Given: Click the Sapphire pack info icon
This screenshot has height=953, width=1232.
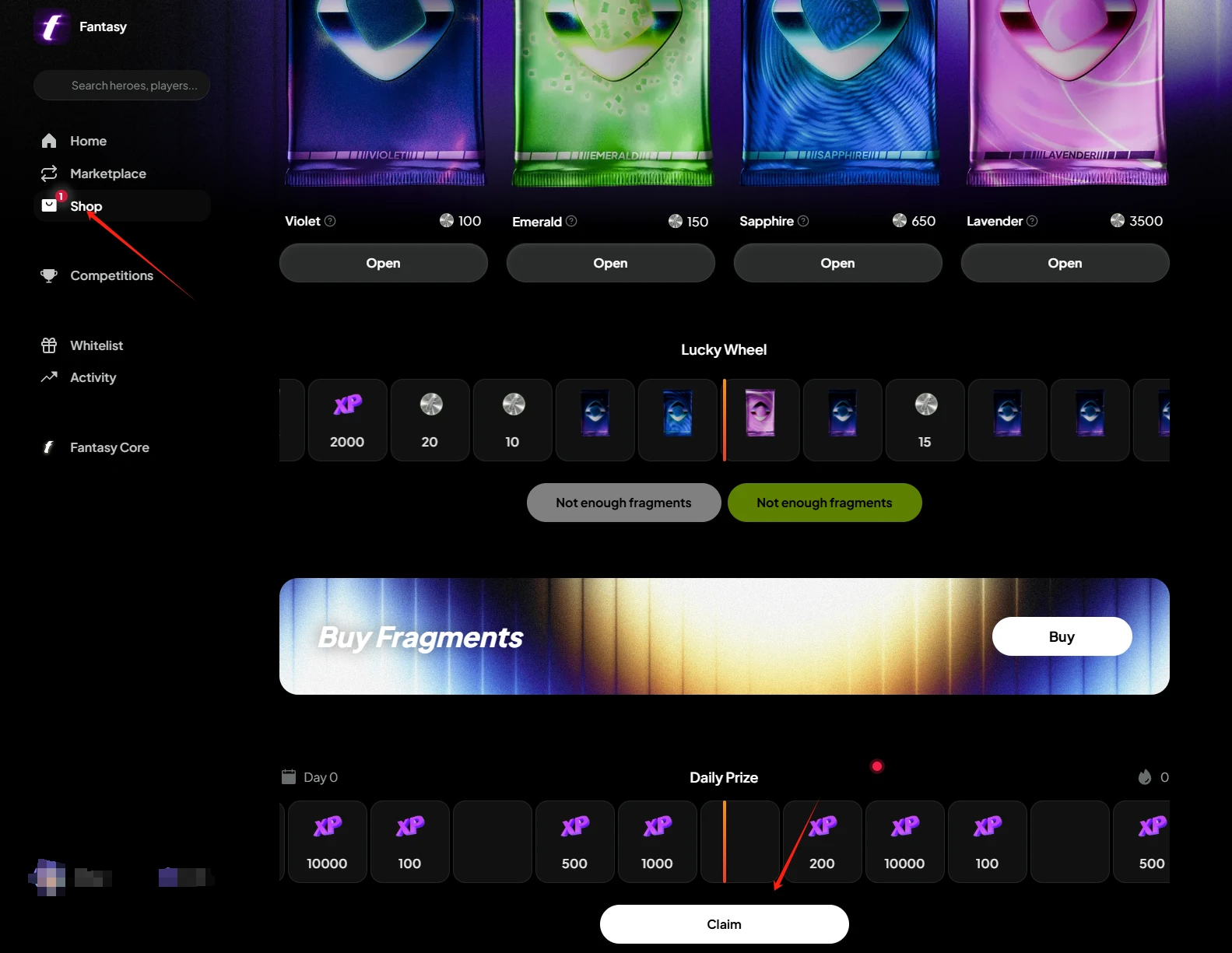Looking at the screenshot, I should pos(803,221).
